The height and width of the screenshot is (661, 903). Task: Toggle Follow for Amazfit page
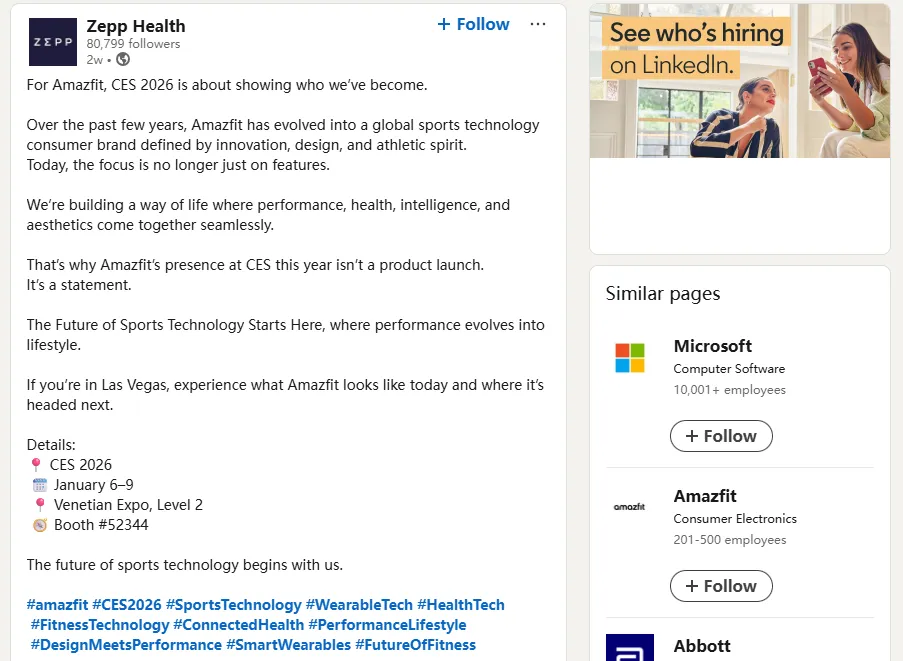720,586
